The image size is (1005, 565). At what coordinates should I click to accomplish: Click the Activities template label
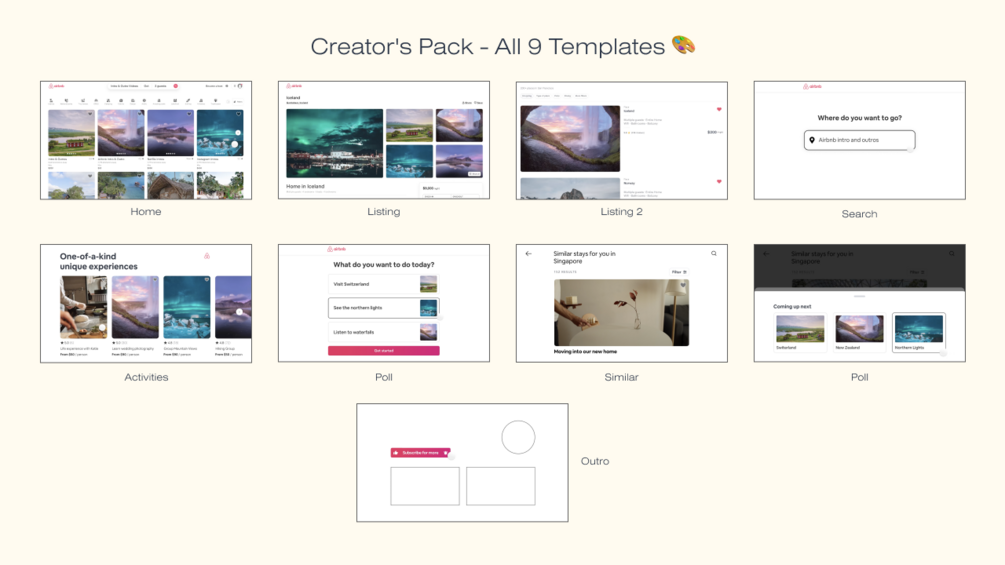click(146, 377)
